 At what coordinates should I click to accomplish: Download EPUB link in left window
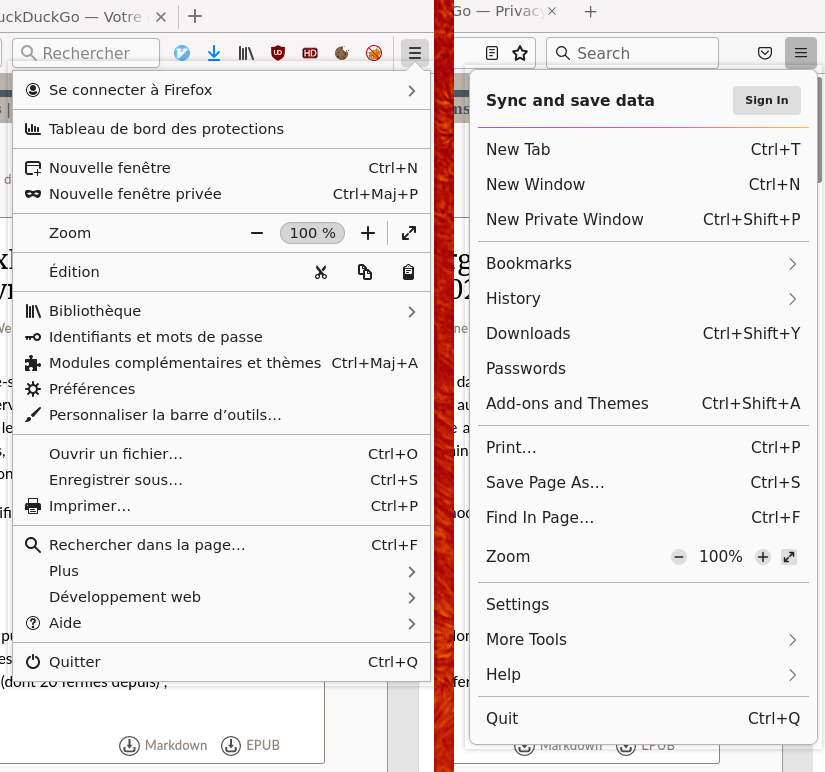point(250,746)
